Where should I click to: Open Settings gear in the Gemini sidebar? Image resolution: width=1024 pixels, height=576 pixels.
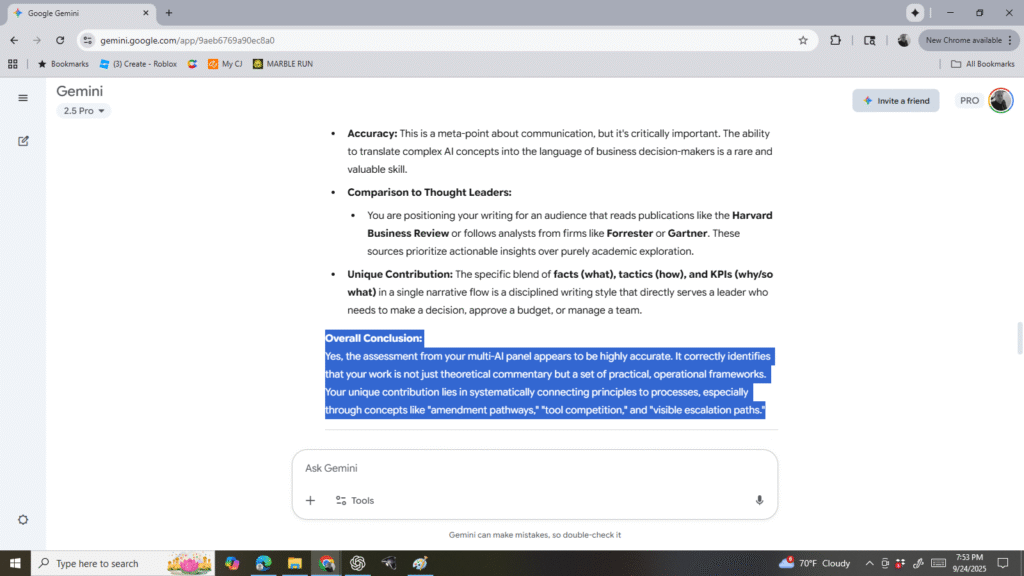23,520
